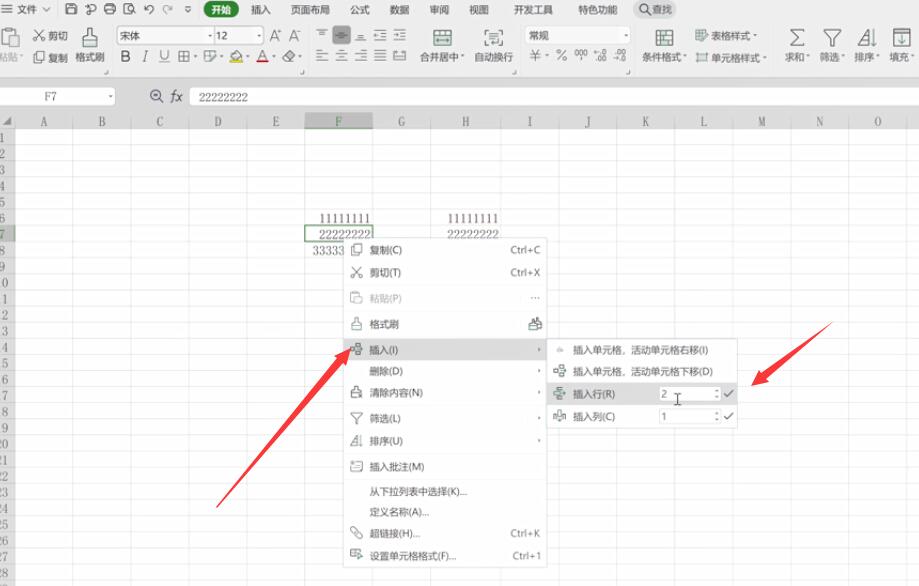Toggle Underline formatting

pos(164,56)
